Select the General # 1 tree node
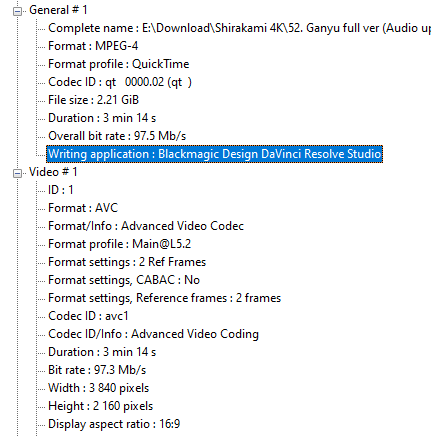This screenshot has width=431, height=437. coord(58,10)
